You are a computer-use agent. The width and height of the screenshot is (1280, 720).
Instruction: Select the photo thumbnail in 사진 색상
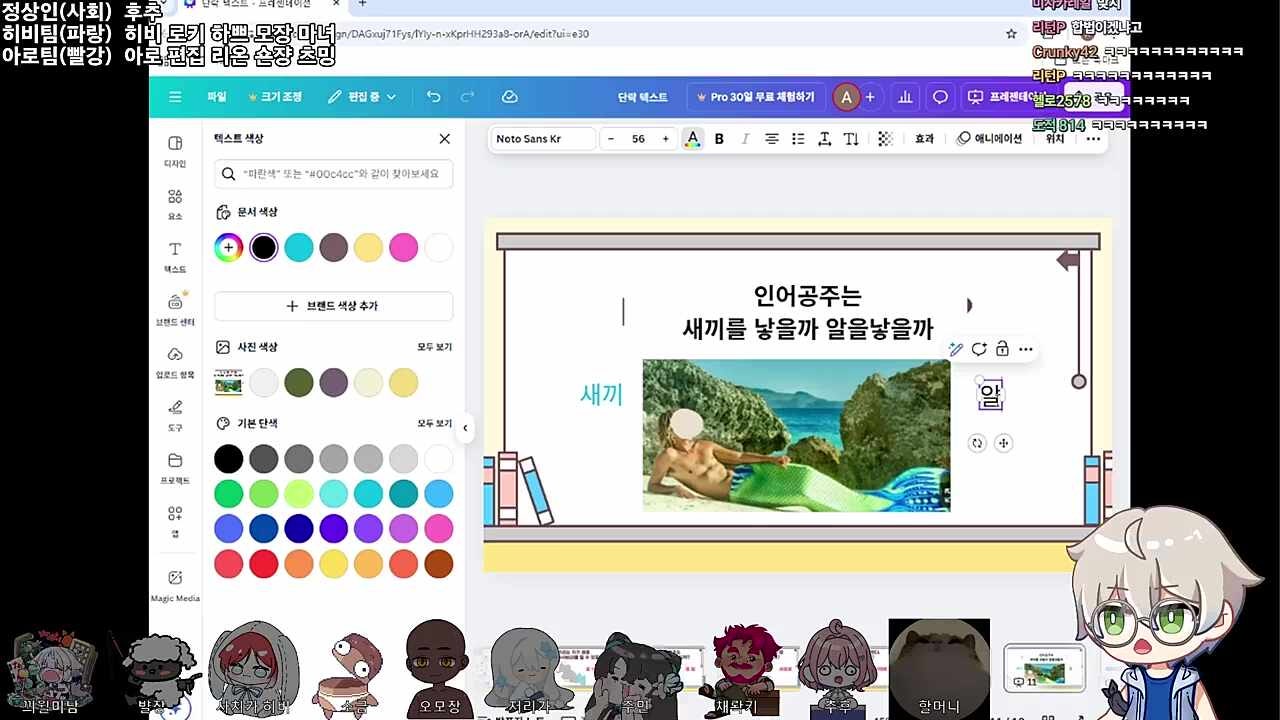(x=229, y=382)
